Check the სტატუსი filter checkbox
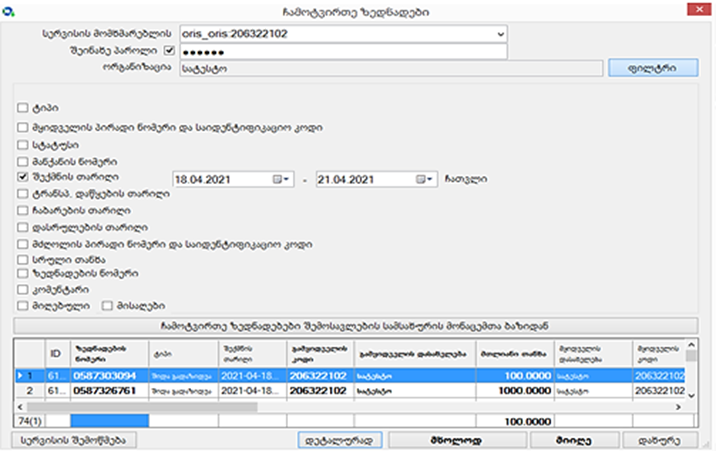This screenshot has height=451, width=716. point(23,145)
